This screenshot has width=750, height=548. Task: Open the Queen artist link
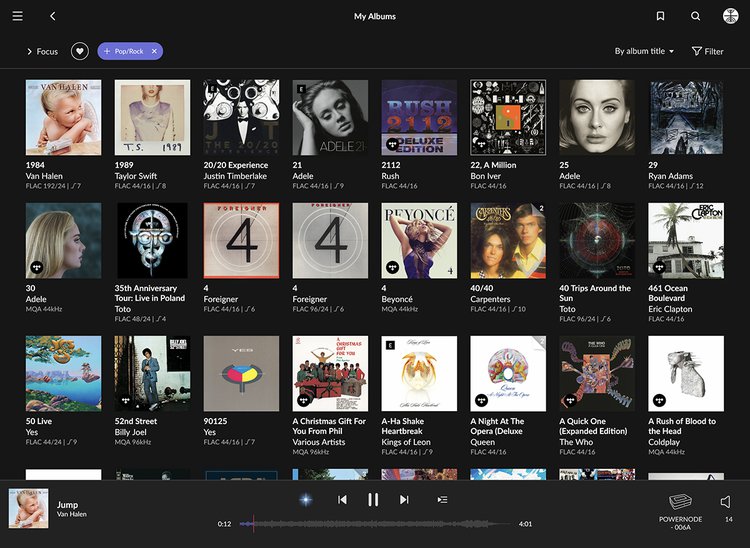483,442
